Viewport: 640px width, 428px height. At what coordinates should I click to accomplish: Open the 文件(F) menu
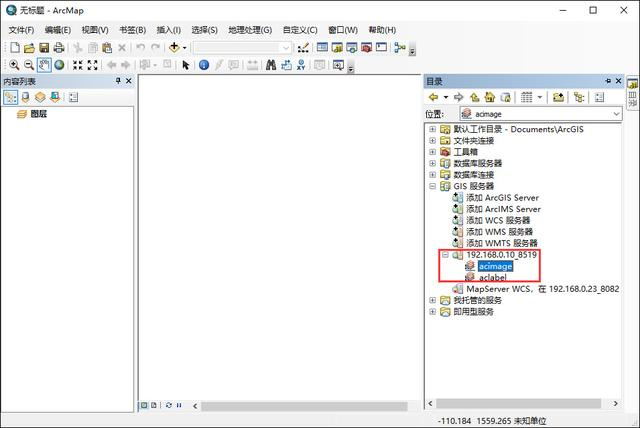pyautogui.click(x=21, y=30)
